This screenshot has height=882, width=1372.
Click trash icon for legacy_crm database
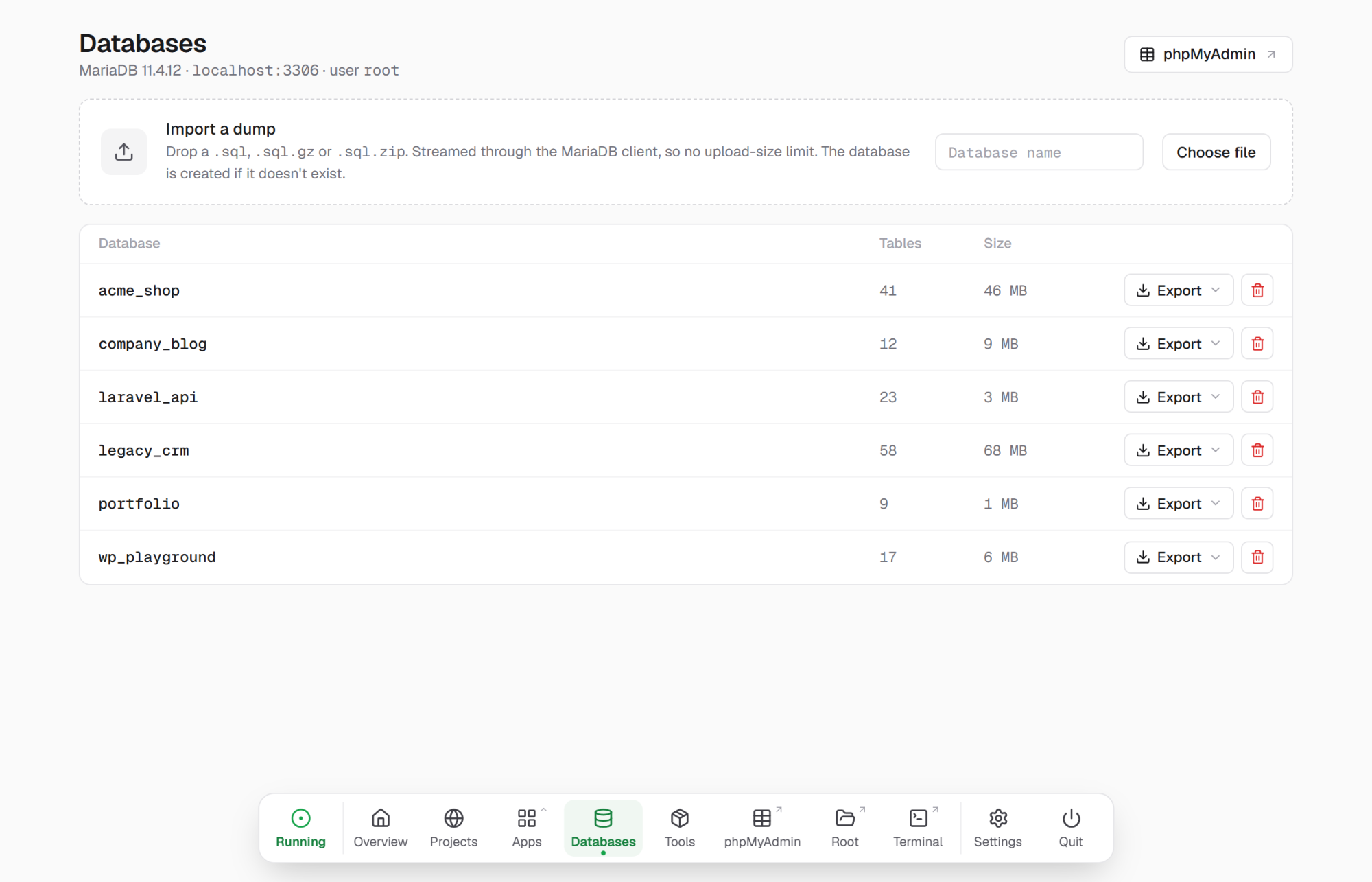(x=1257, y=450)
